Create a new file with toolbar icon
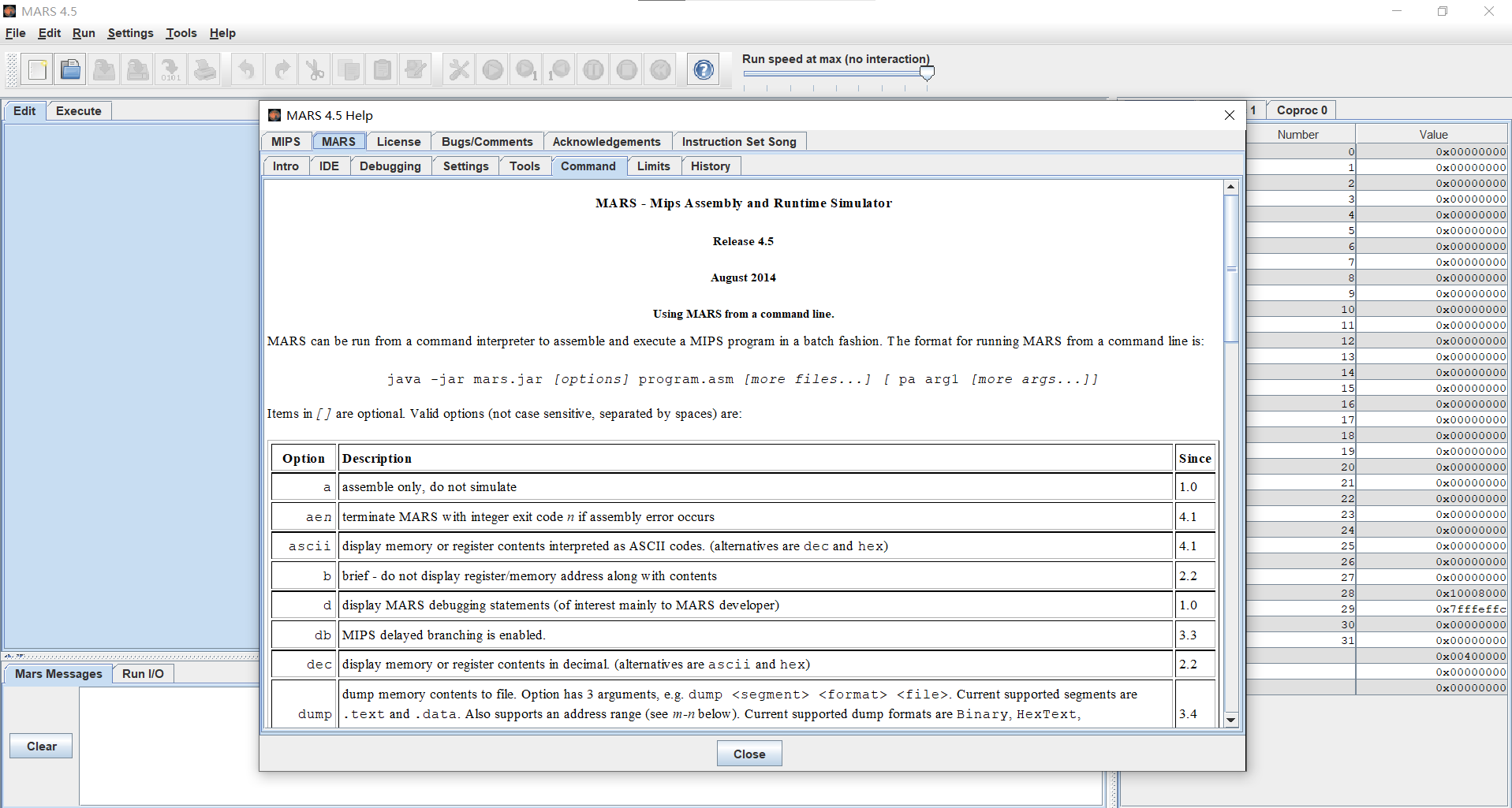The width and height of the screenshot is (1512, 808). click(x=37, y=70)
